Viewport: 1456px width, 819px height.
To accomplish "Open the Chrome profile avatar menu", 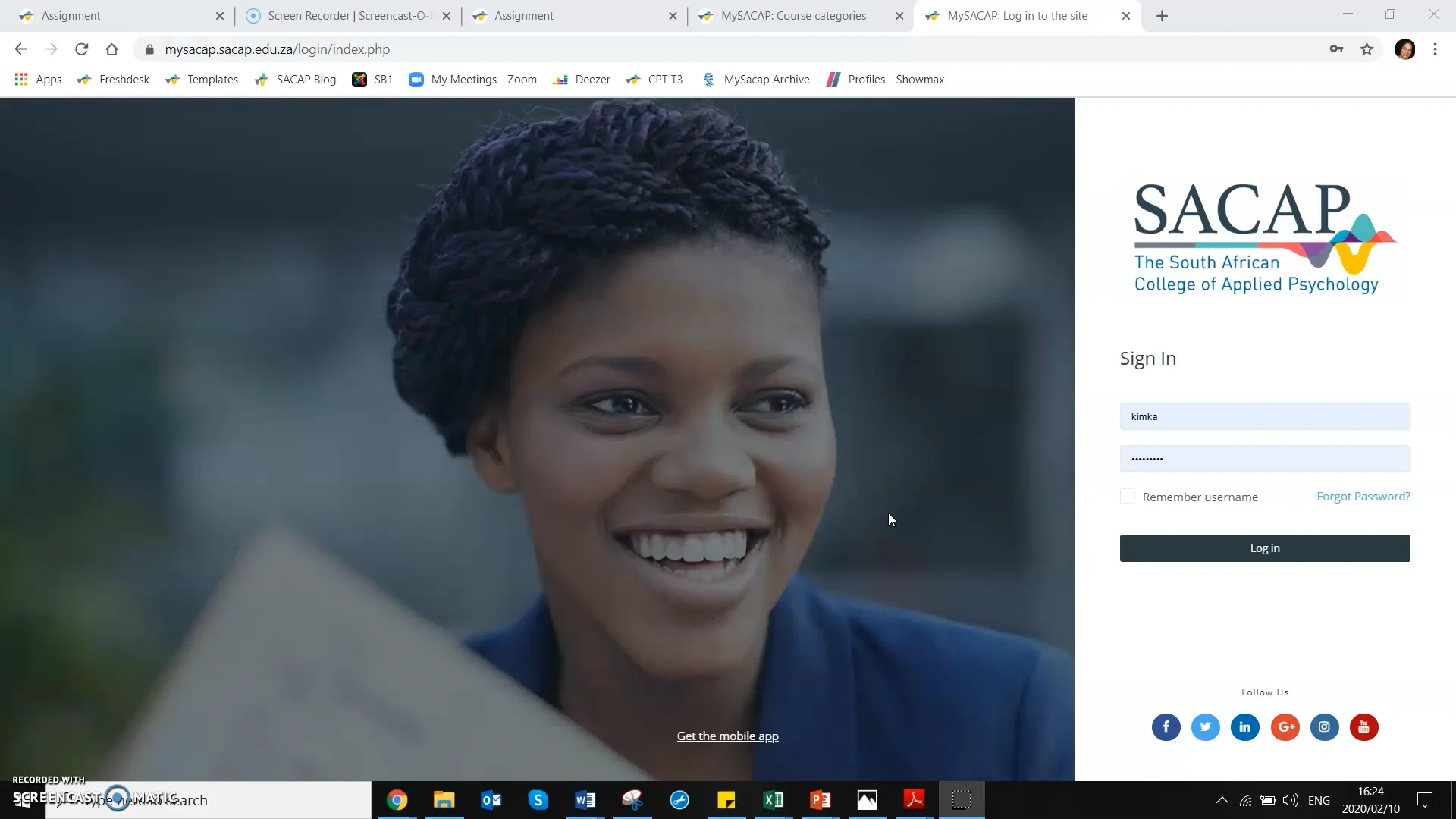I will [x=1404, y=49].
